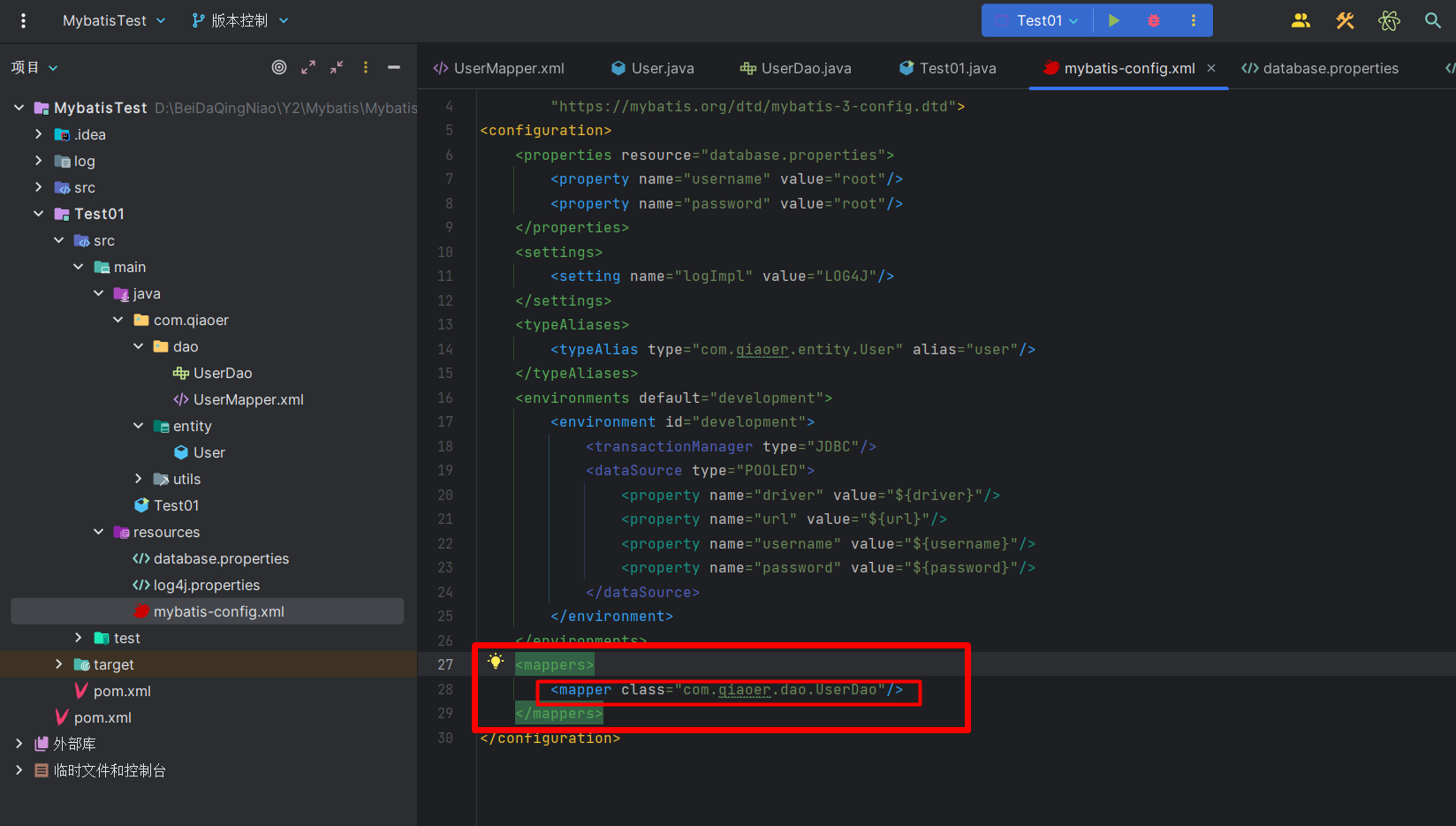
Task: Select mybatis-config.xml in project tree
Action: click(209, 611)
